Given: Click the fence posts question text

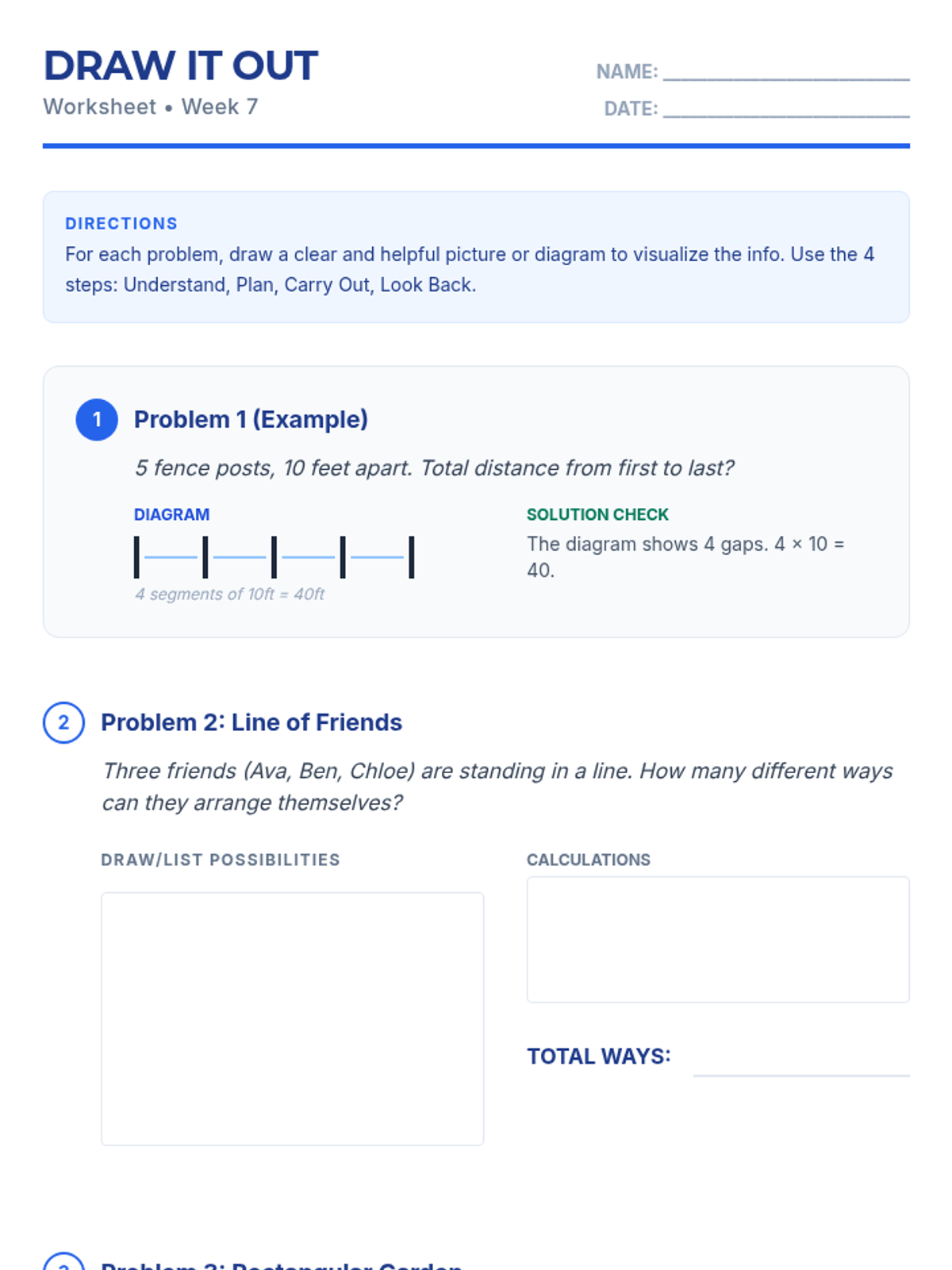Looking at the screenshot, I should pos(434,468).
